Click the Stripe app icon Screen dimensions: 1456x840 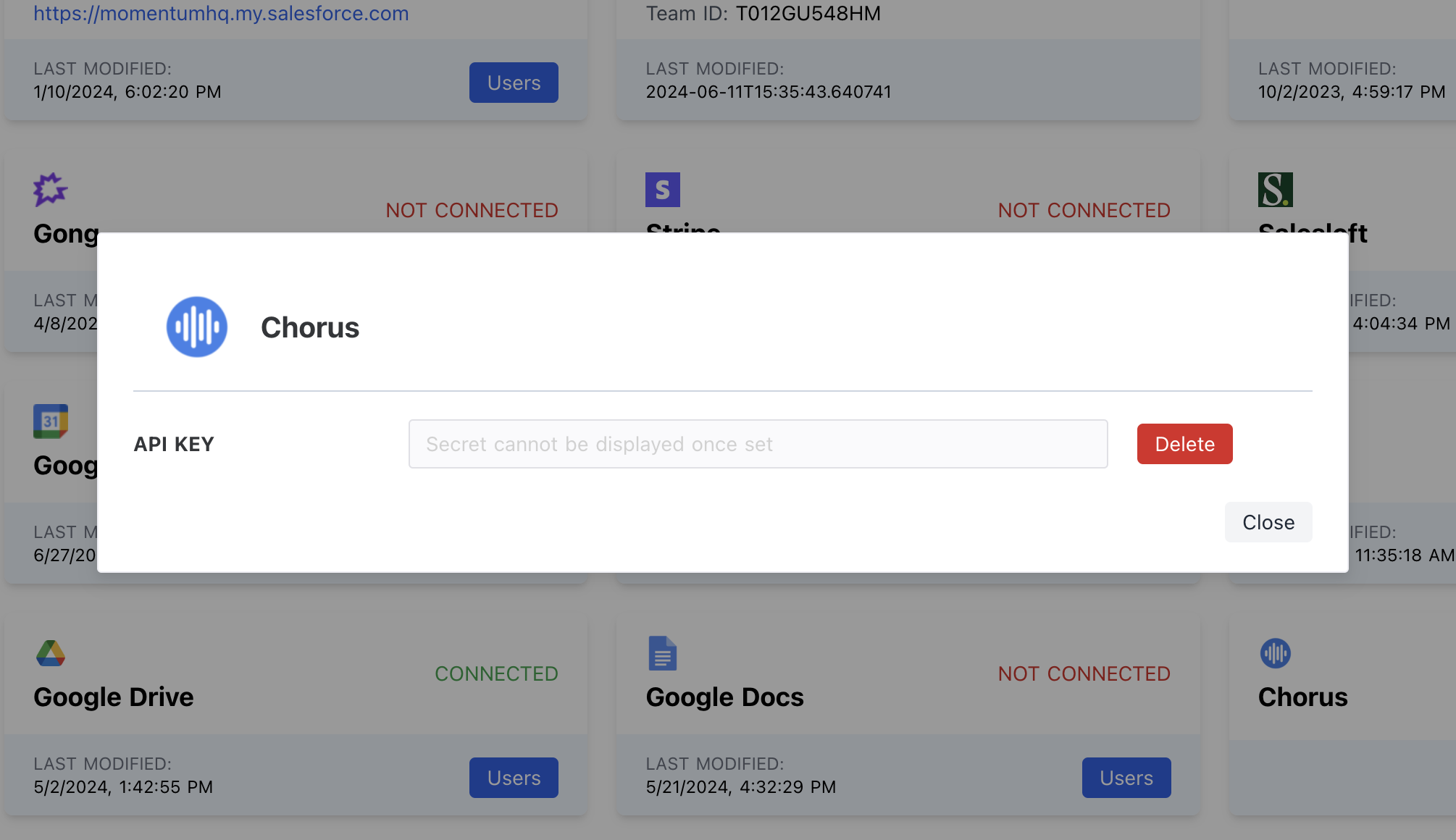point(662,190)
